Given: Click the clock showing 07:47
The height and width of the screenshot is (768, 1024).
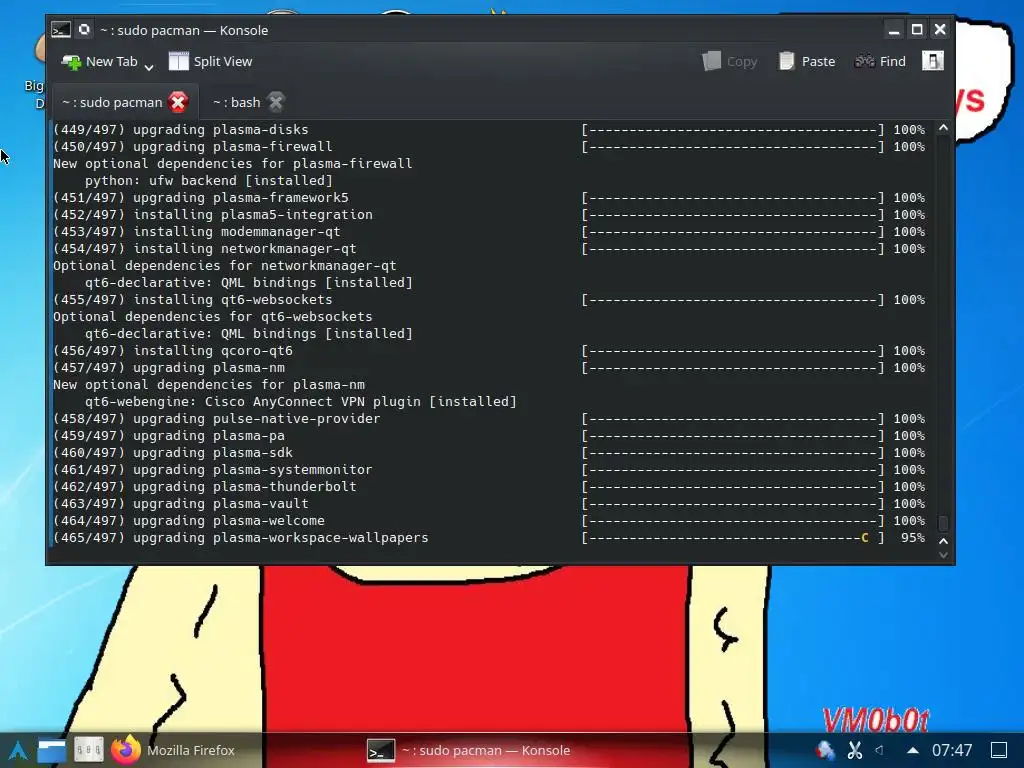Looking at the screenshot, I should [x=952, y=750].
